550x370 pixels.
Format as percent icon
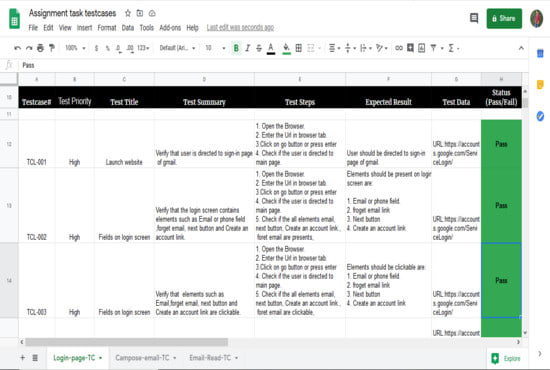[x=107, y=48]
